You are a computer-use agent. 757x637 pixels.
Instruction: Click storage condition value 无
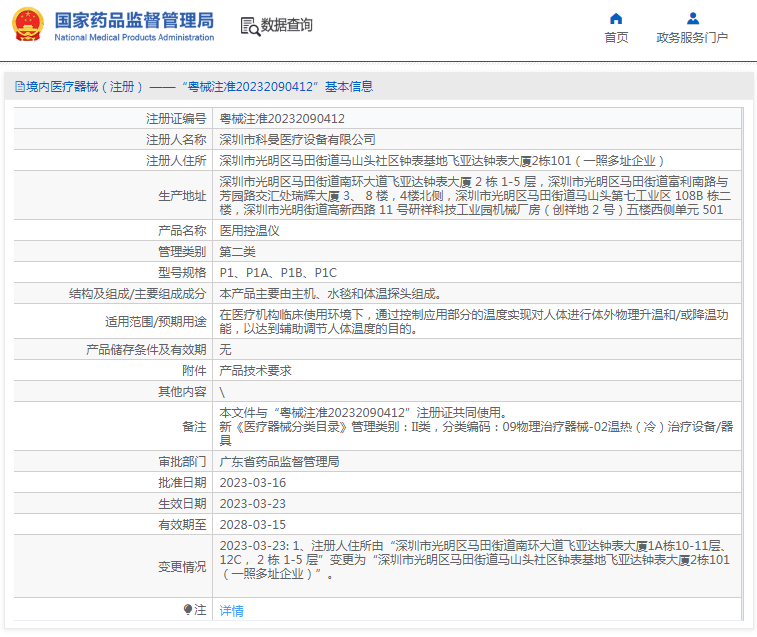pos(225,350)
